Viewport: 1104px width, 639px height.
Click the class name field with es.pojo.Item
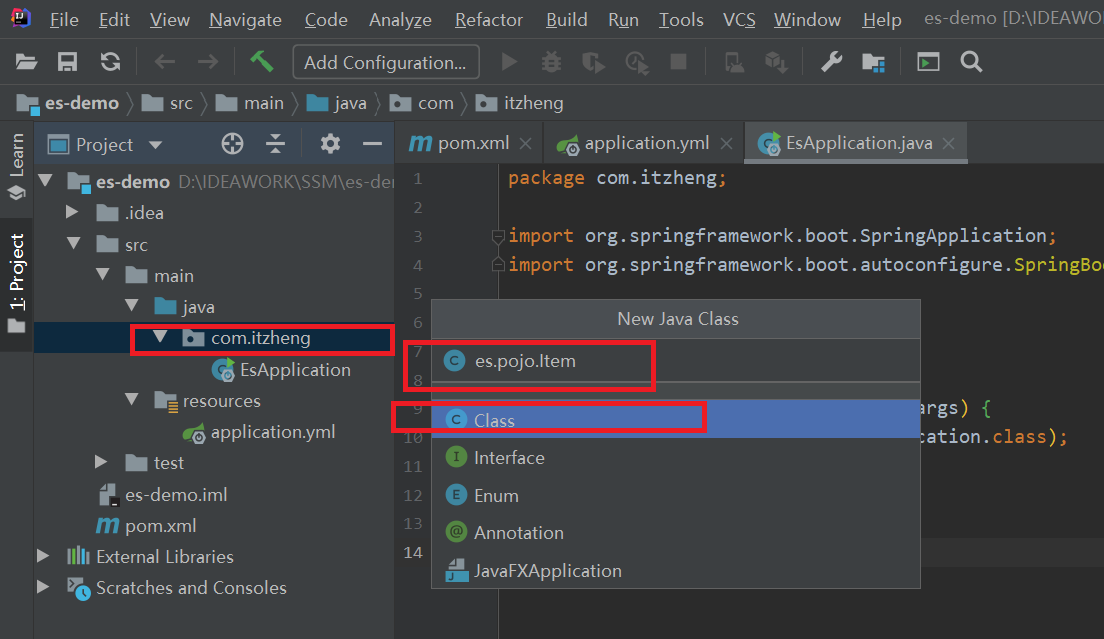676,361
